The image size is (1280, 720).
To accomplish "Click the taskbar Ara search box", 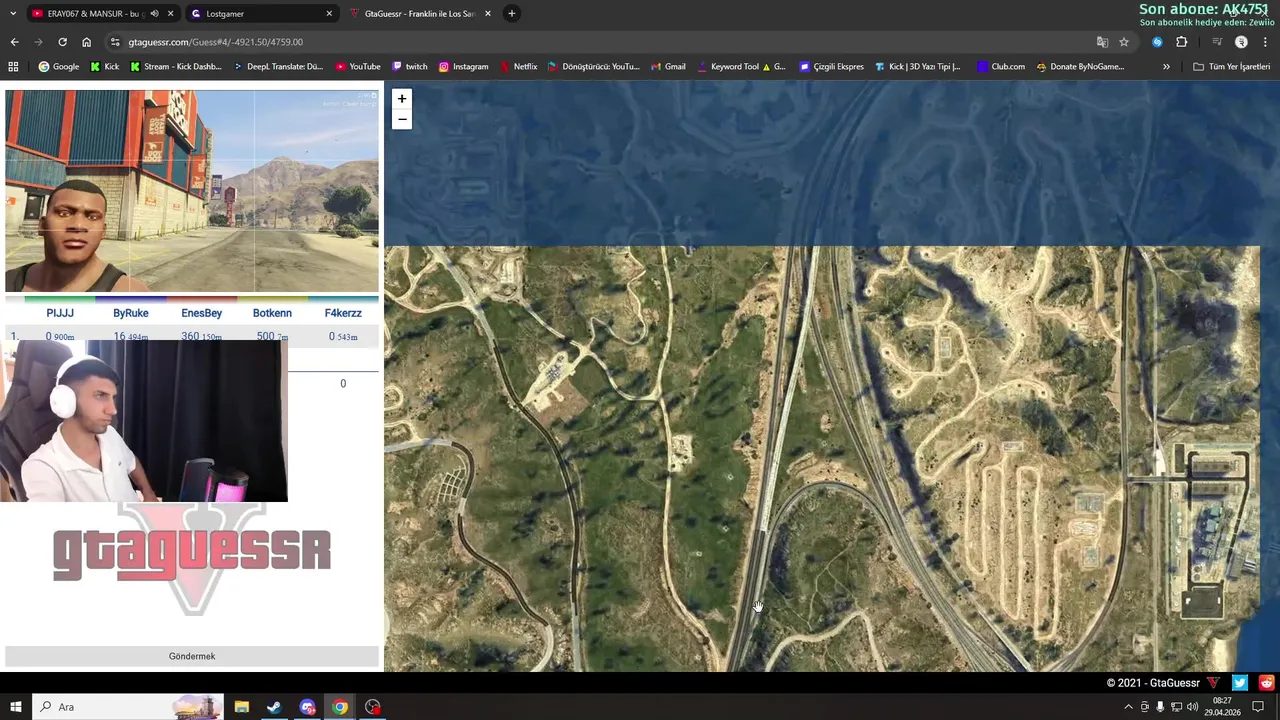I will click(128, 707).
